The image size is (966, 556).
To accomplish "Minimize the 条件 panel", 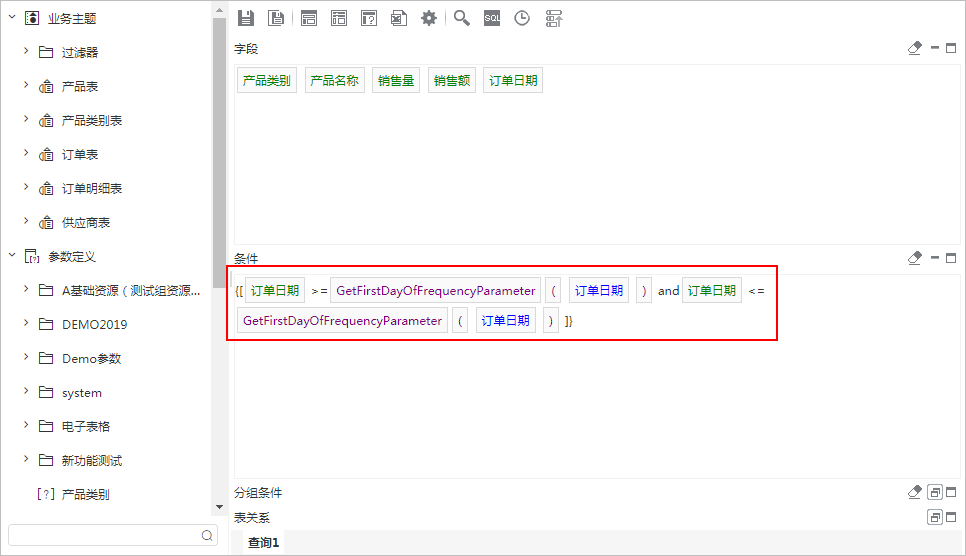I will click(x=935, y=257).
